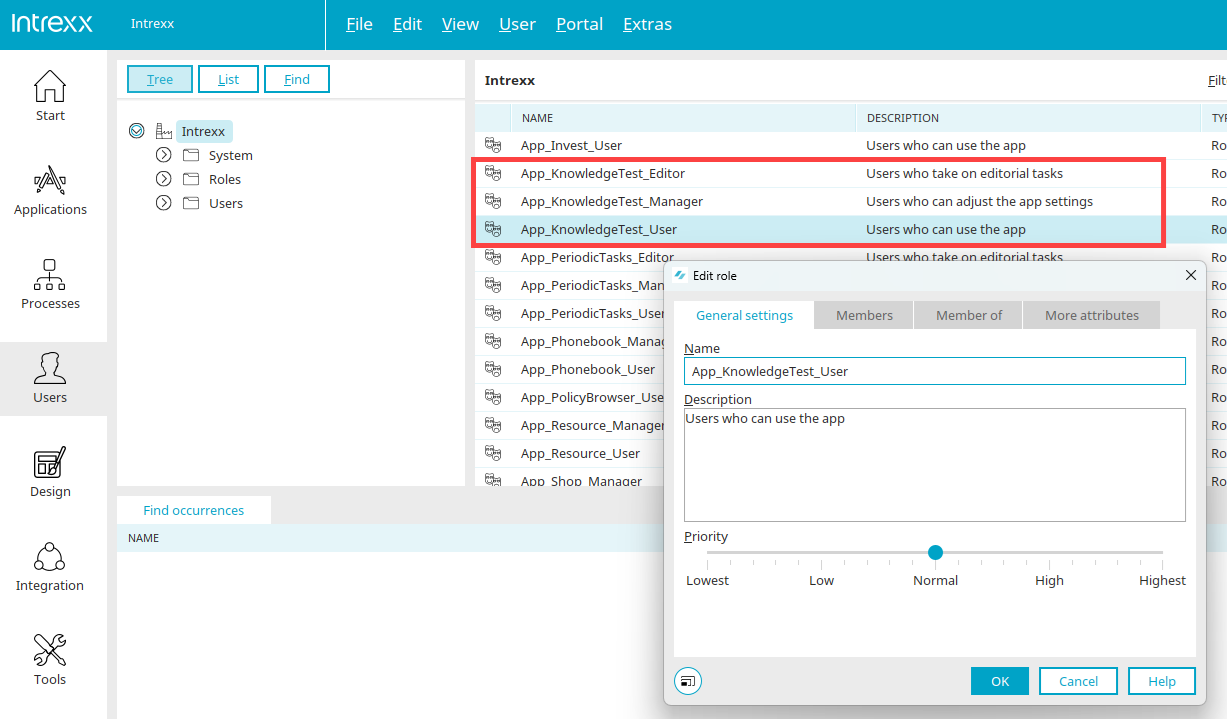Image resolution: width=1227 pixels, height=719 pixels.
Task: Expand the Roles tree folder
Action: [164, 179]
